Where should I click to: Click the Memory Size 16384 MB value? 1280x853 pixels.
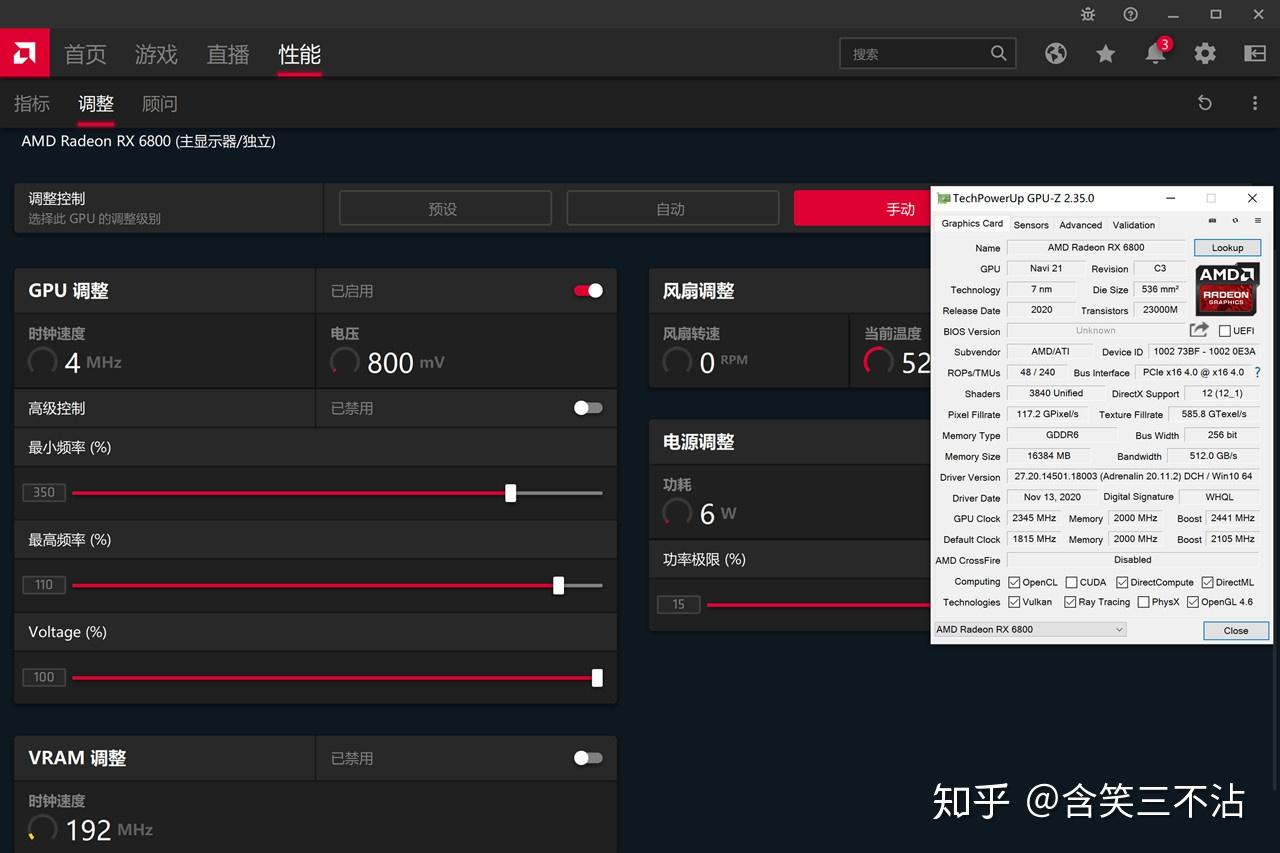[x=1049, y=456]
